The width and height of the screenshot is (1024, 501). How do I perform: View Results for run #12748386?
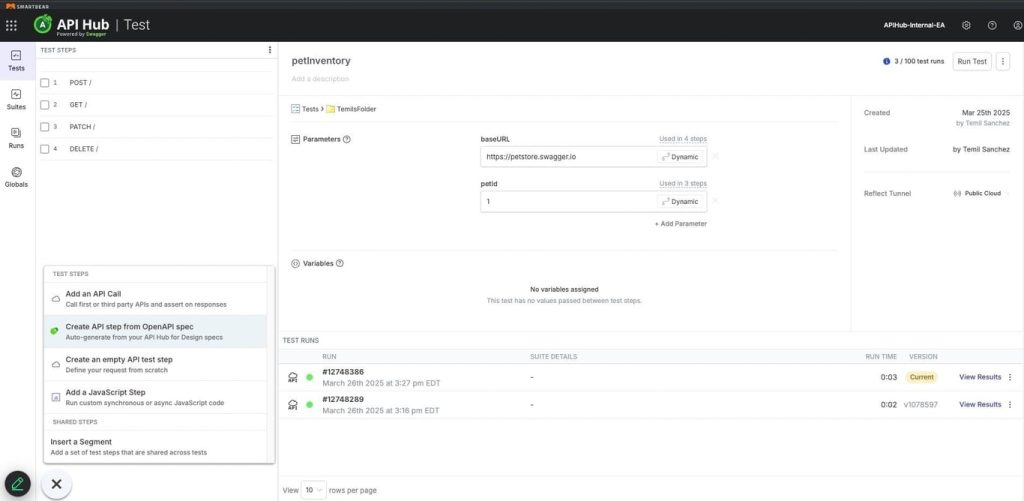coord(979,377)
